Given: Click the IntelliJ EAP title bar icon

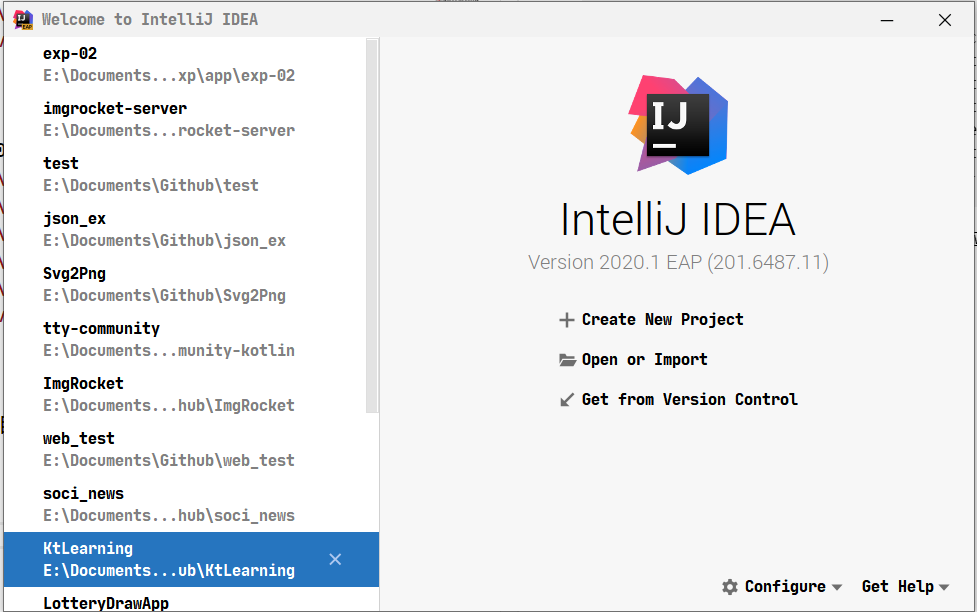Looking at the screenshot, I should pos(23,19).
